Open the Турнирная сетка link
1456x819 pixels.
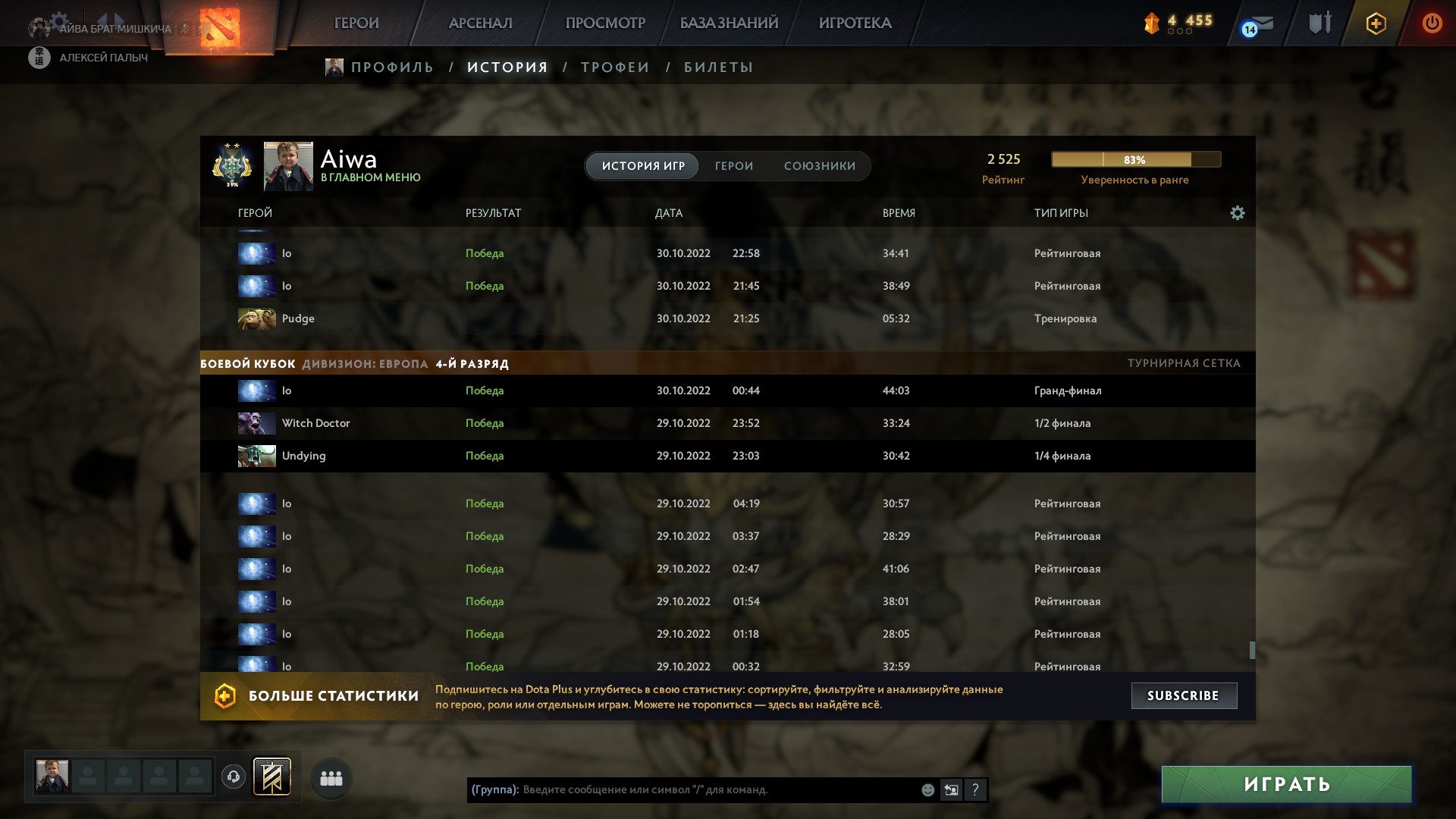1184,363
